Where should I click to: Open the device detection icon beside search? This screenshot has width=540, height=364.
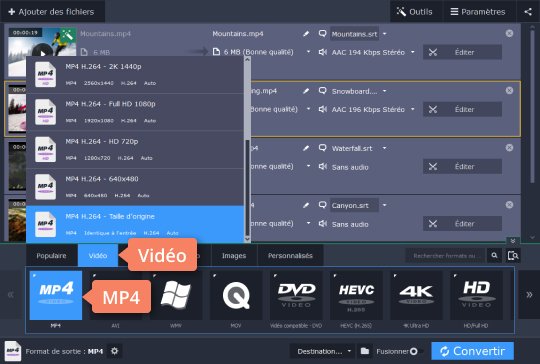[513, 256]
